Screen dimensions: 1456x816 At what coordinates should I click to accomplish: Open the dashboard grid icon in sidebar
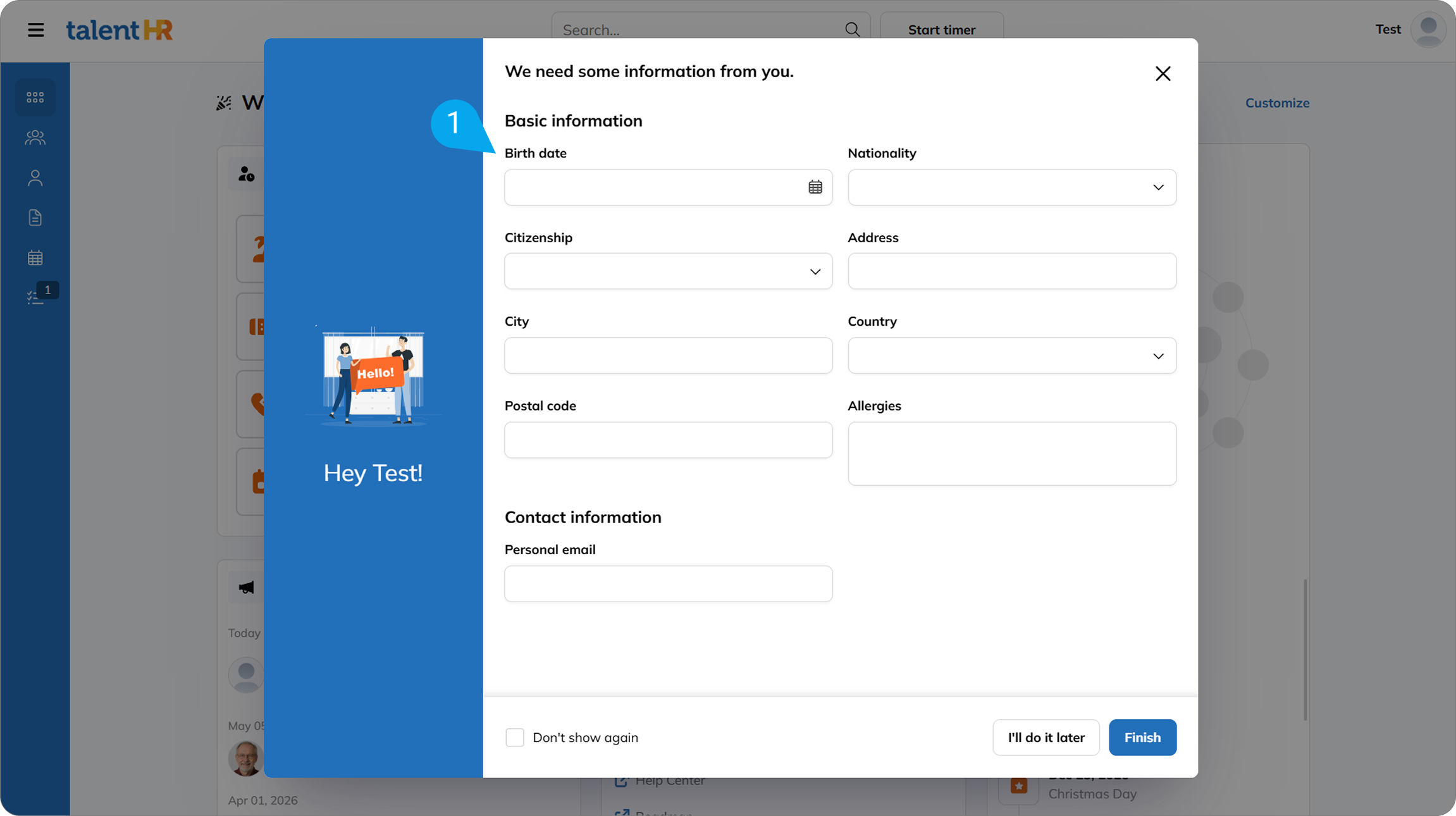coord(35,97)
